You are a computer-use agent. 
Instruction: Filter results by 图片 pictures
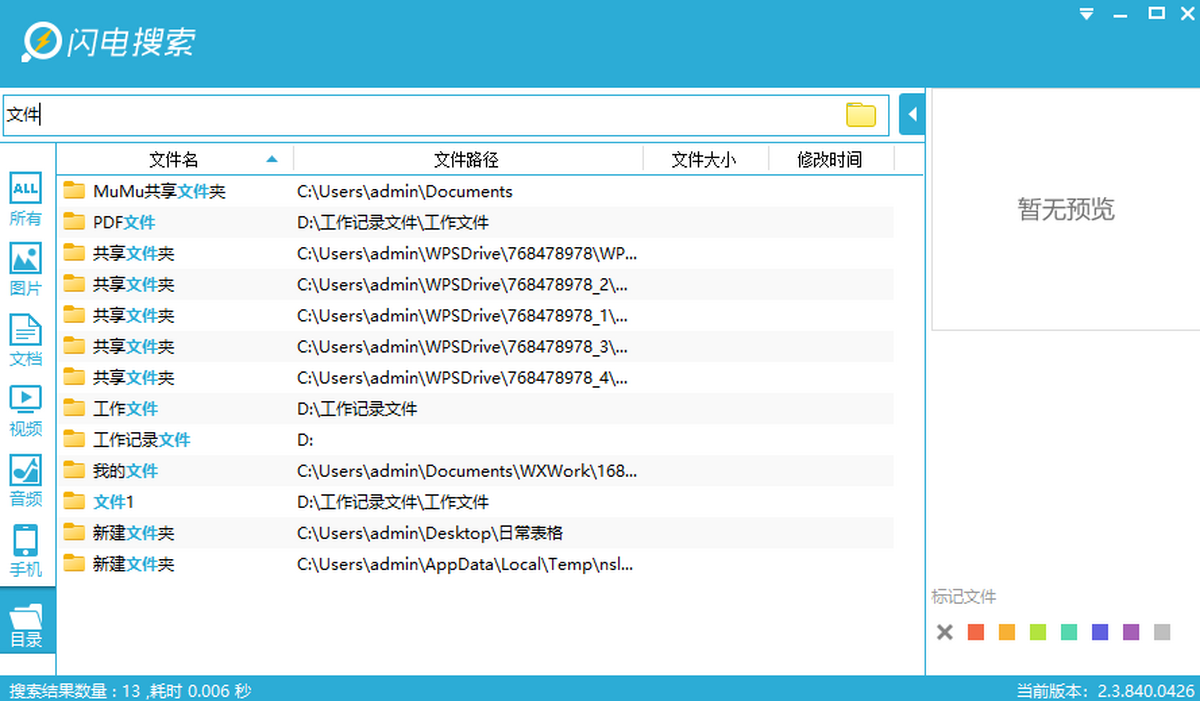pos(26,269)
